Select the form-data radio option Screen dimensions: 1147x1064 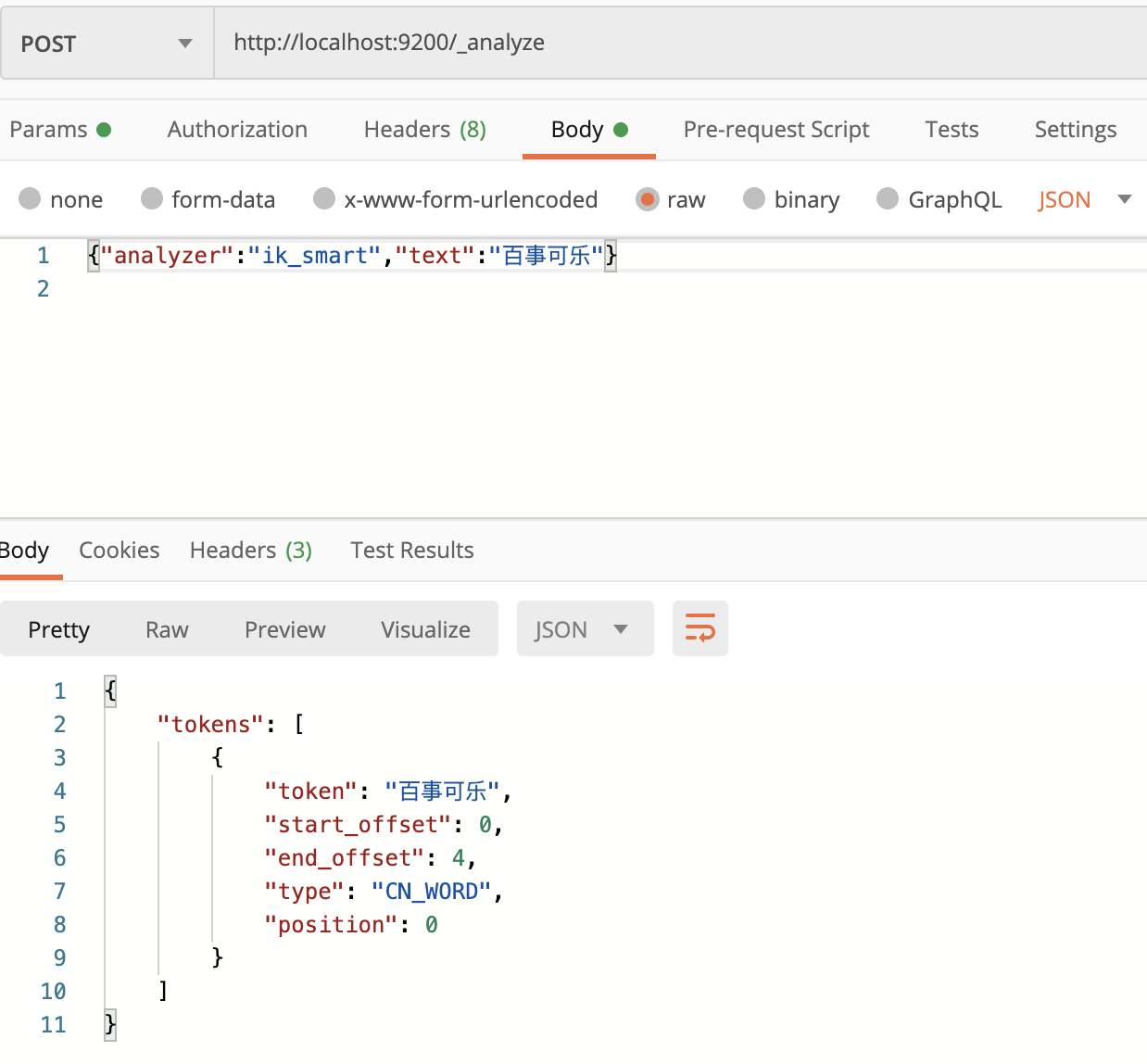(x=152, y=199)
